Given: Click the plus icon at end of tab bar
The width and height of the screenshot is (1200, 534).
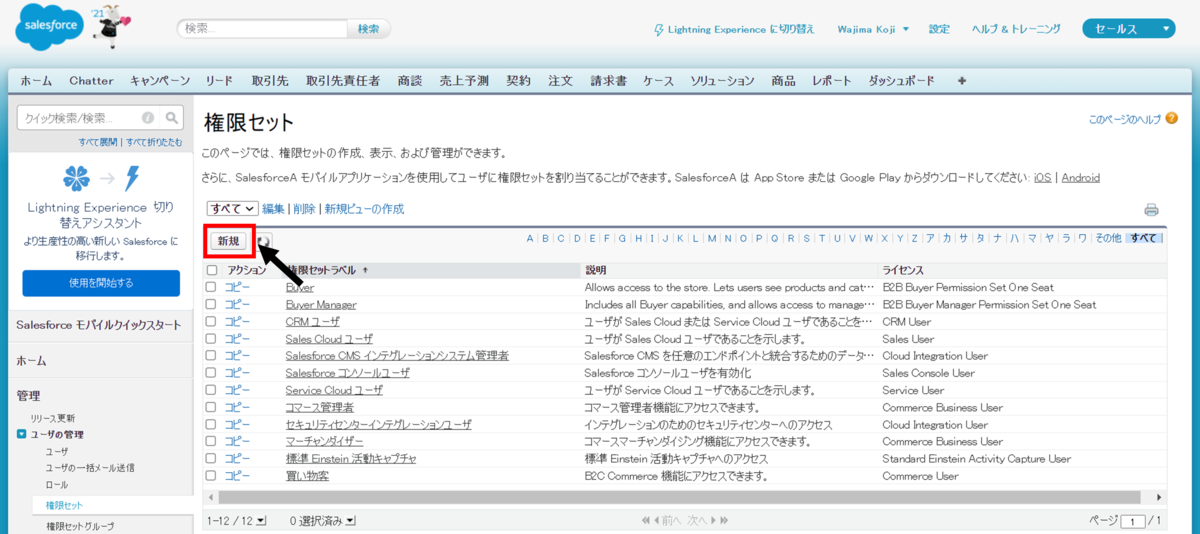Looking at the screenshot, I should 962,81.
